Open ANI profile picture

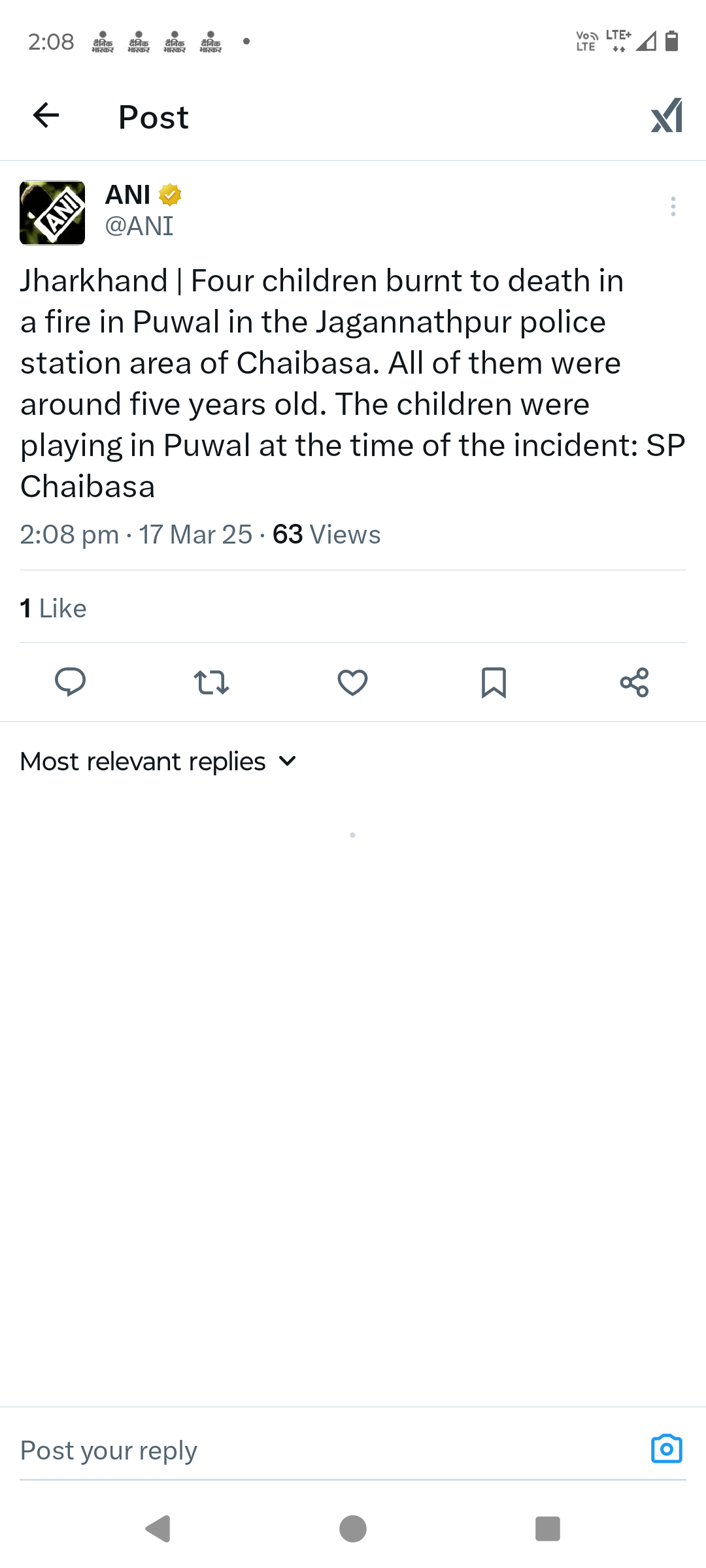pyautogui.click(x=52, y=213)
